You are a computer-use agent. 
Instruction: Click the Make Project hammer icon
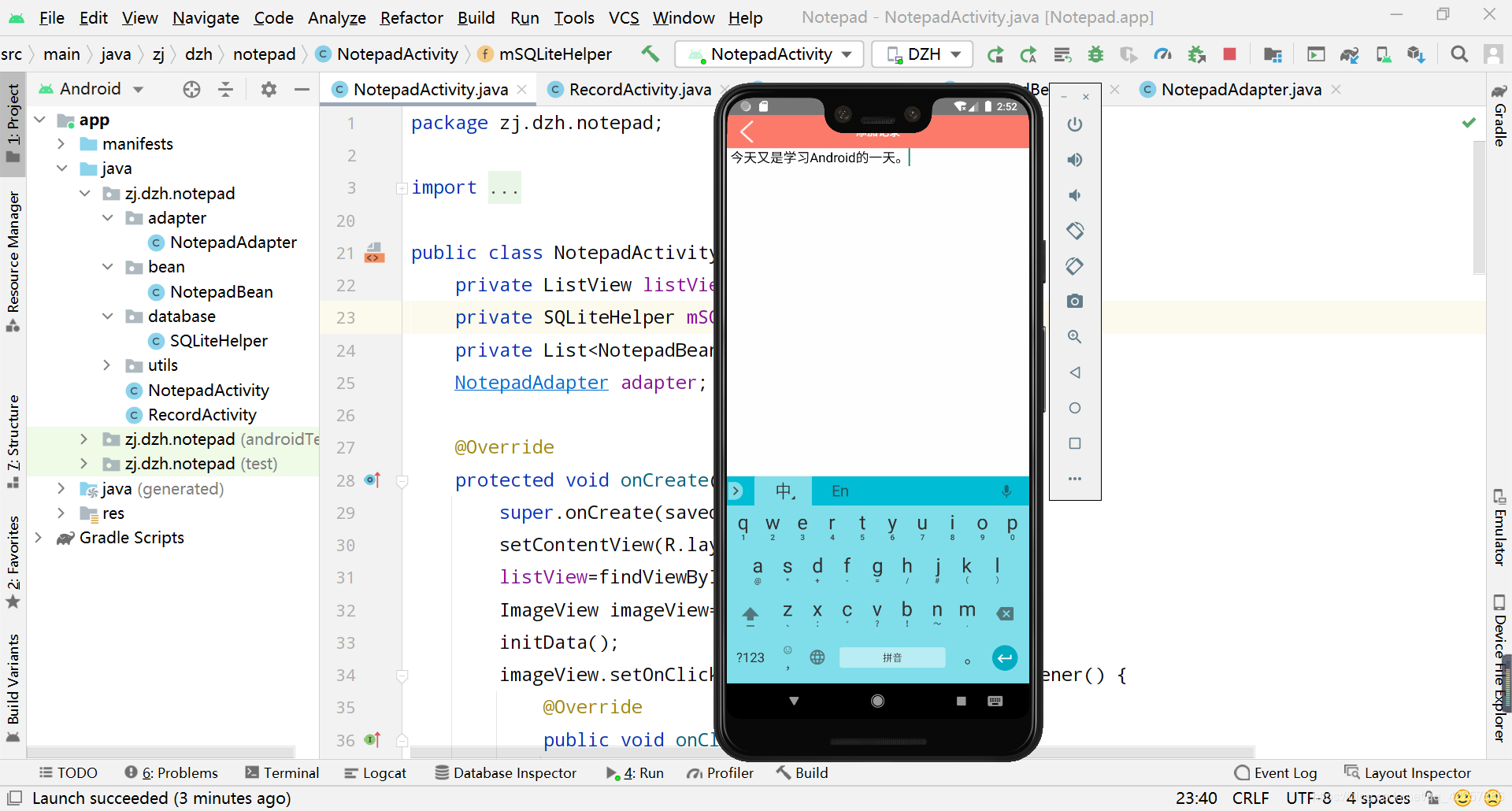click(650, 54)
